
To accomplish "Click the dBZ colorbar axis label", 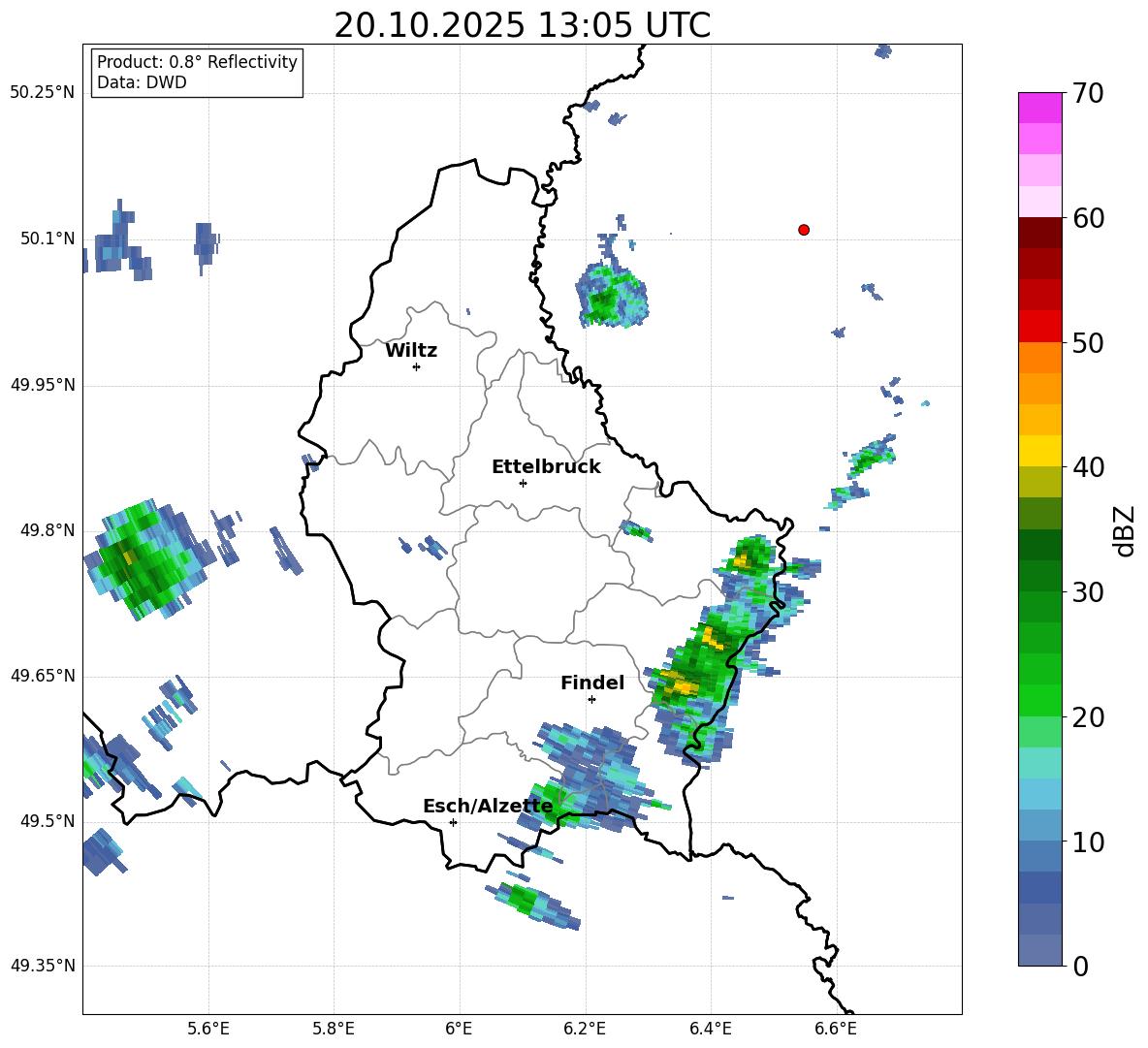I will click(x=1124, y=530).
